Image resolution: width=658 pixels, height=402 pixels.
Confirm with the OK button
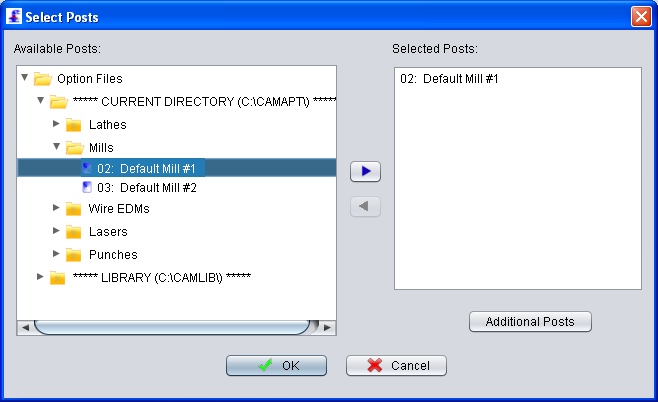tap(276, 365)
